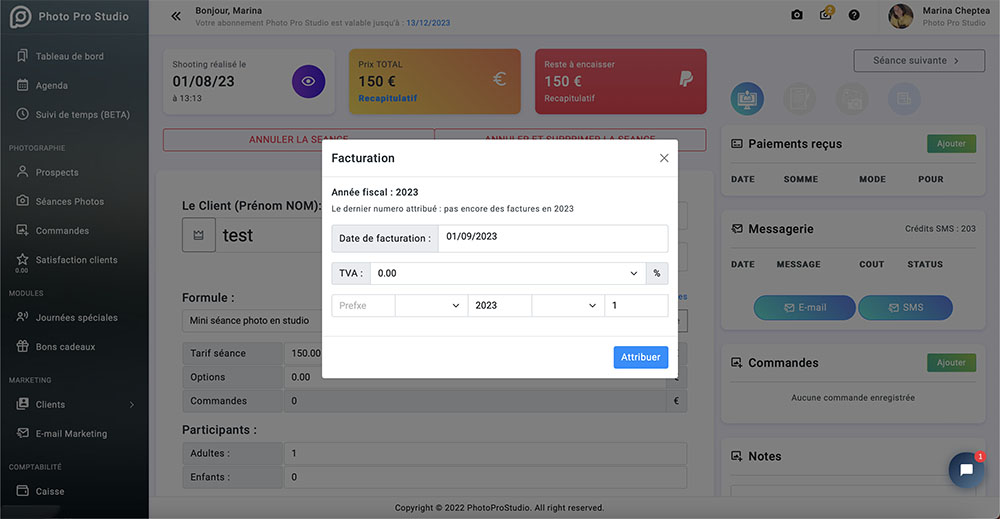Open the TVA dropdown

tap(508, 274)
